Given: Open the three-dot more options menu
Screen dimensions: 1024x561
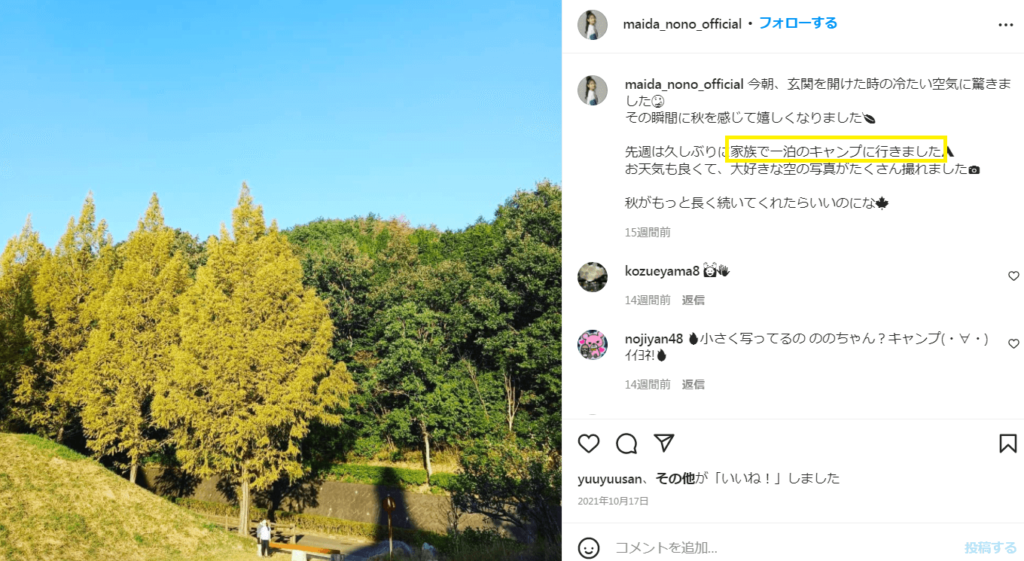Looking at the screenshot, I should click(x=1006, y=25).
